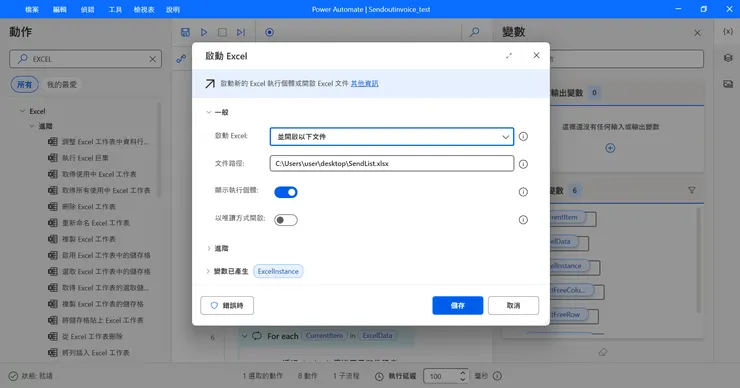Expand the 變數已產生 section
Screen dimensions: 740x388
208,271
